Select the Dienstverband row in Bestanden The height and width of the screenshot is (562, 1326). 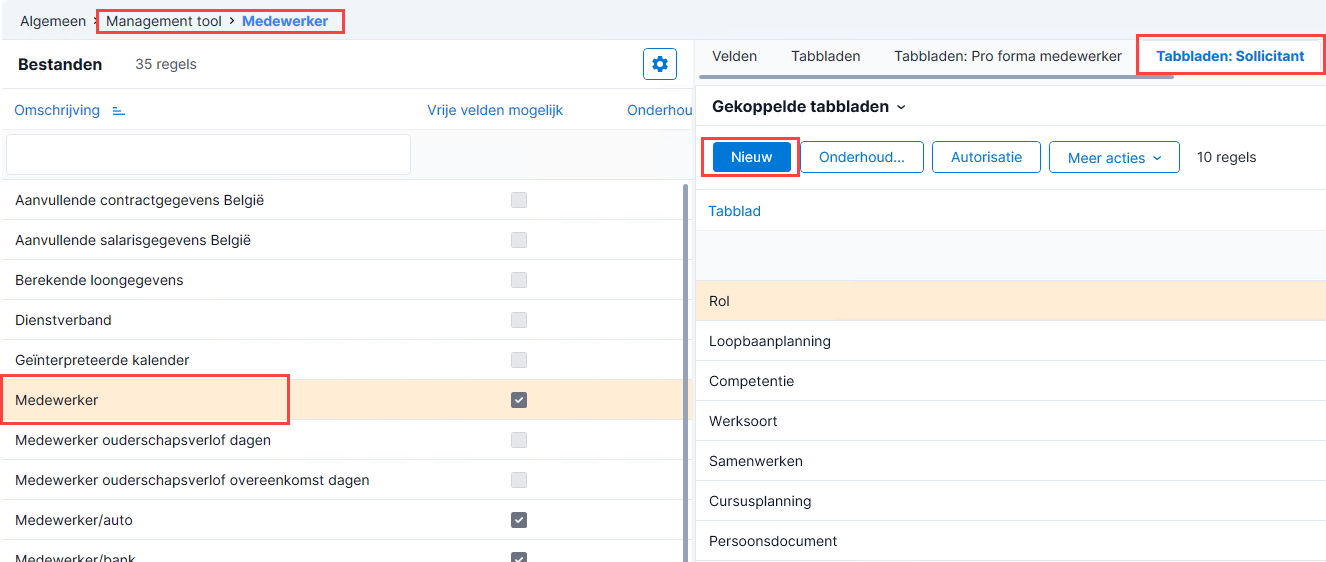click(x=345, y=320)
